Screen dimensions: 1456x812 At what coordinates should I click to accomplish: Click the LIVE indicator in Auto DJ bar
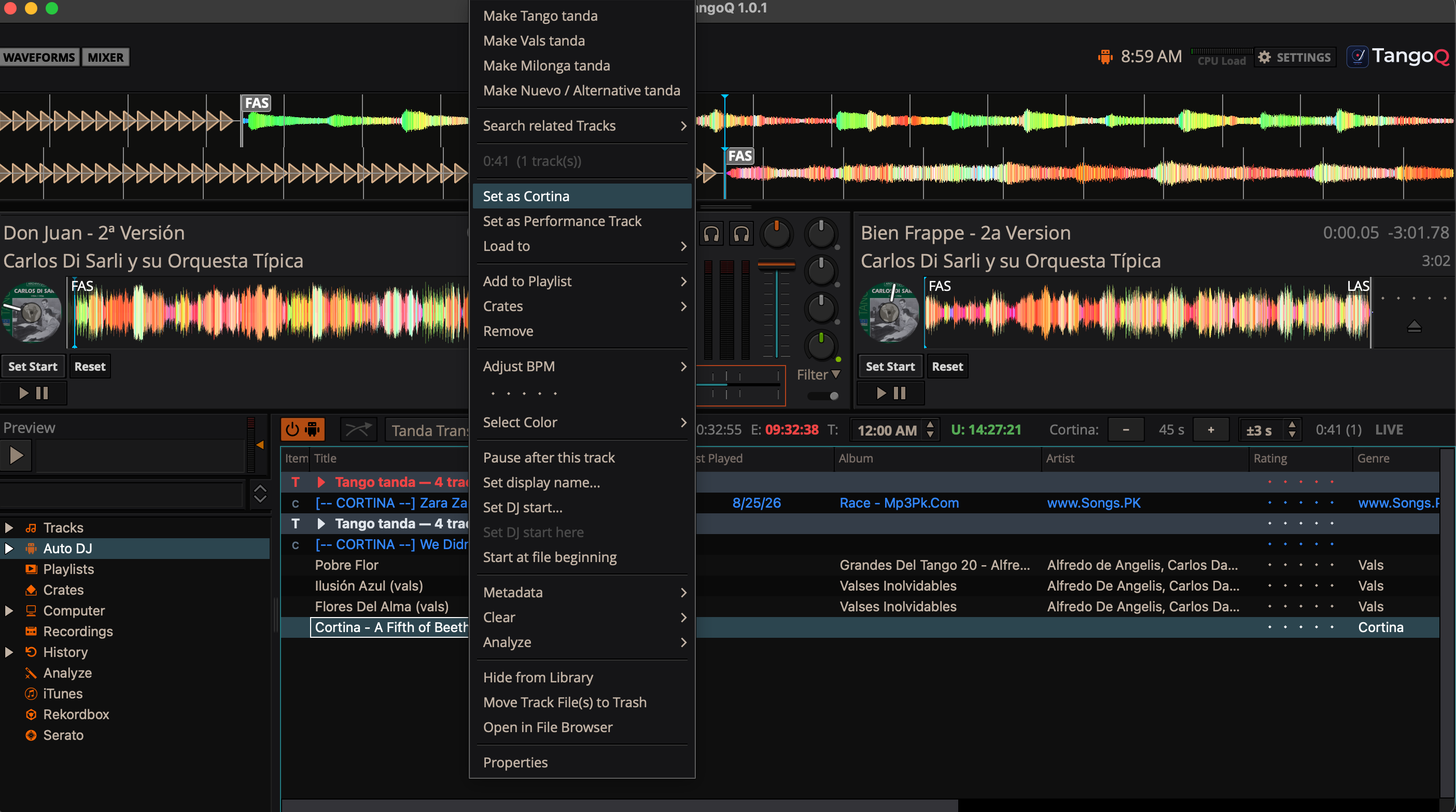pyautogui.click(x=1389, y=430)
